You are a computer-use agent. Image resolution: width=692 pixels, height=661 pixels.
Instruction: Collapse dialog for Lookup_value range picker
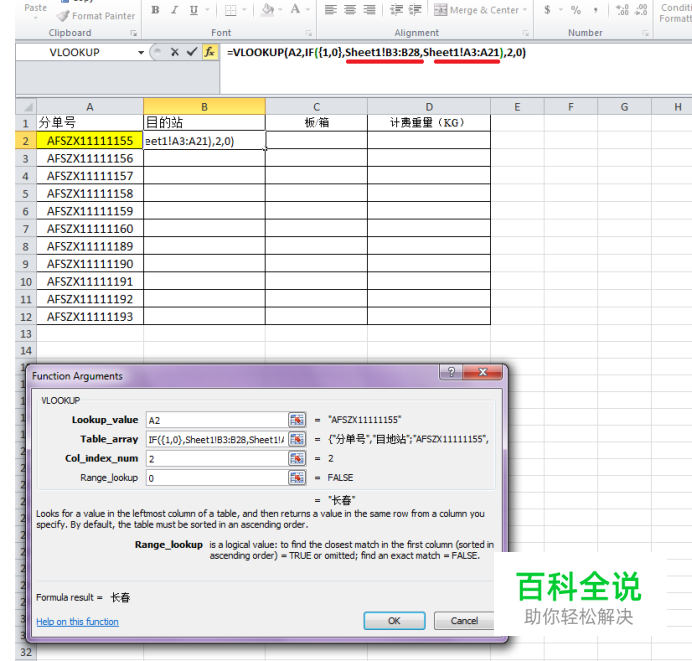coord(297,420)
